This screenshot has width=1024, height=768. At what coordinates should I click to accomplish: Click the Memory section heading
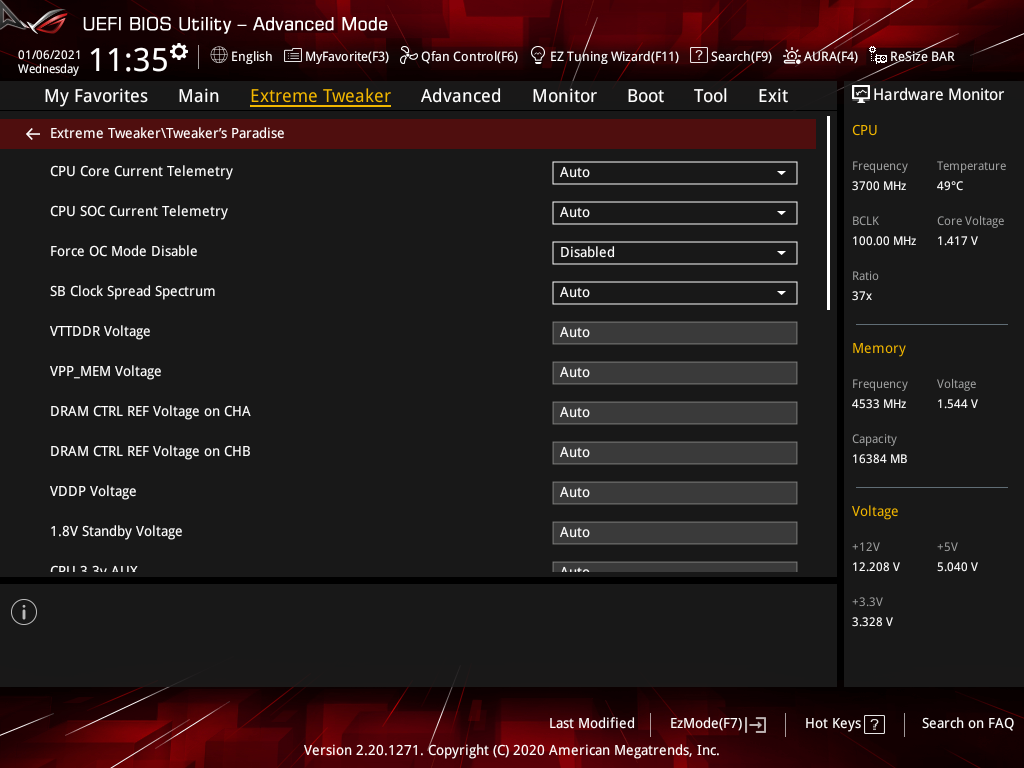coord(878,348)
